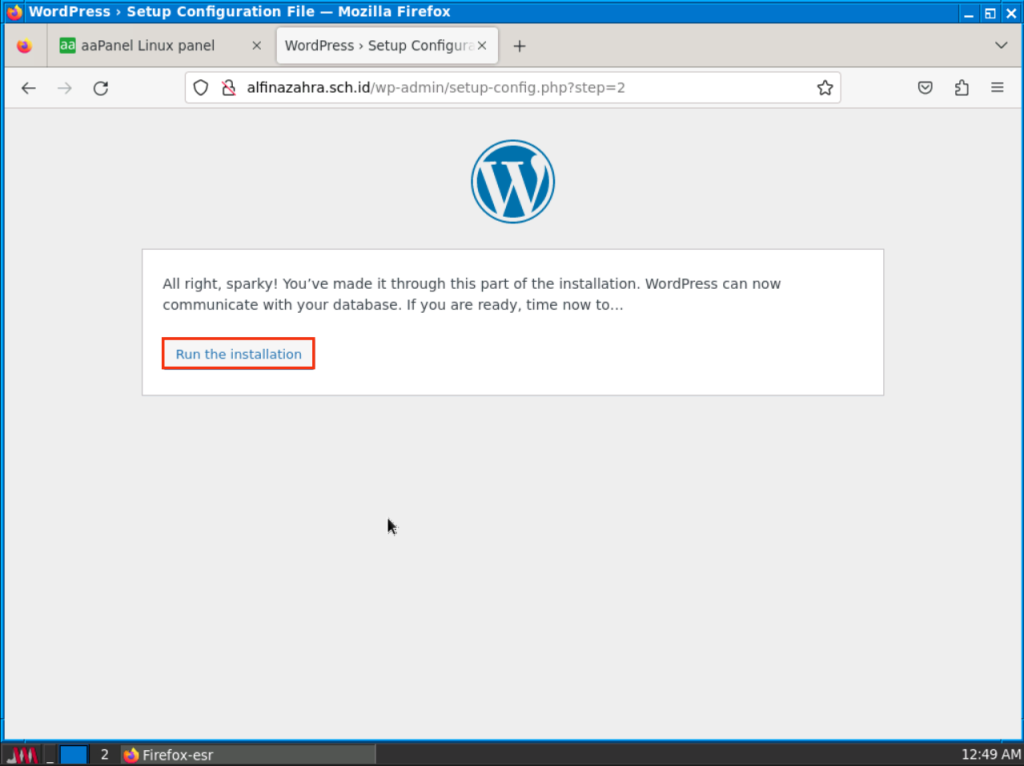Bookmark this page with the star icon
This screenshot has height=766, width=1024.
click(x=824, y=88)
